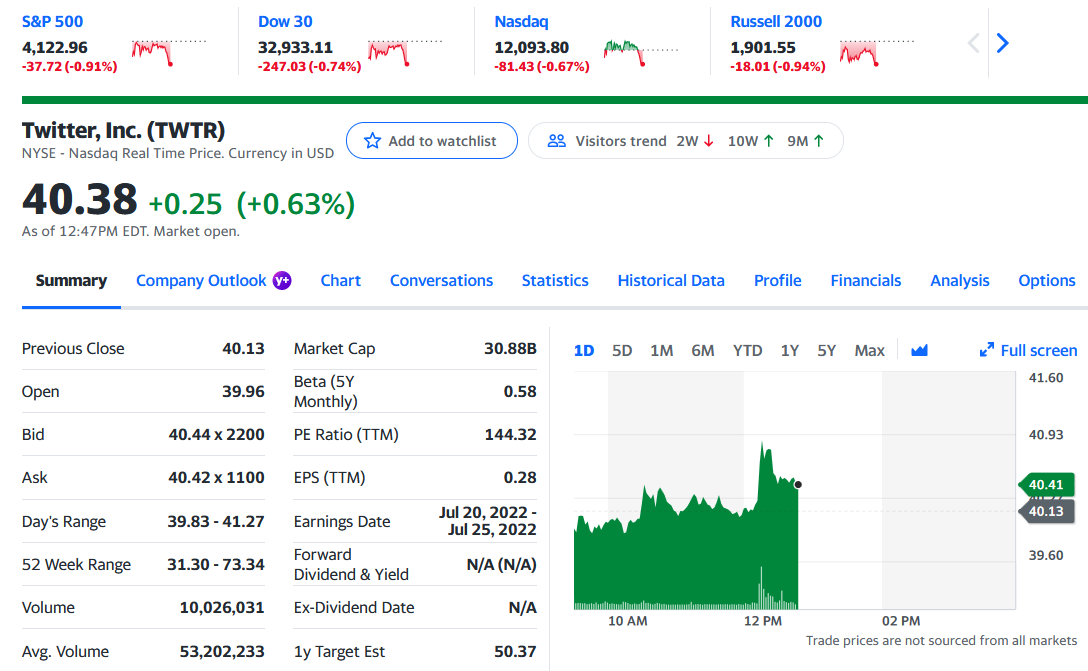Select the 6M chart range

click(x=702, y=350)
